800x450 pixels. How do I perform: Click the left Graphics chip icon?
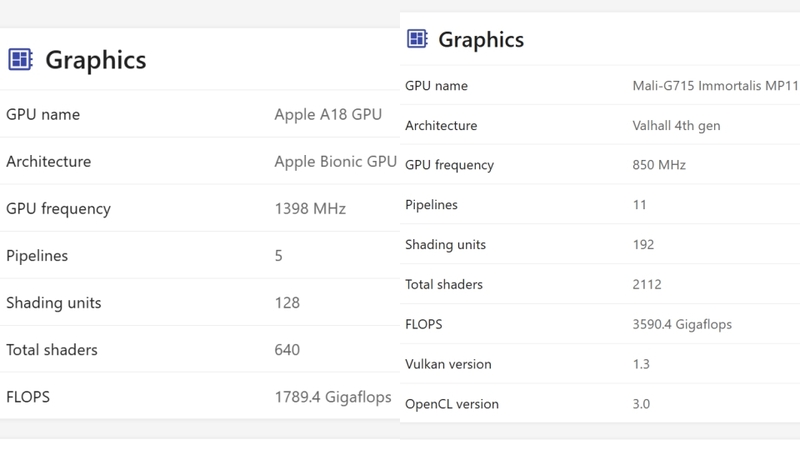[20, 59]
